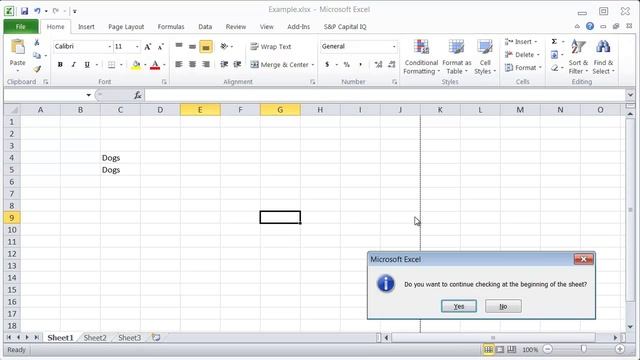Toggle Wrap Text
This screenshot has height=360, width=640.
[x=271, y=47]
